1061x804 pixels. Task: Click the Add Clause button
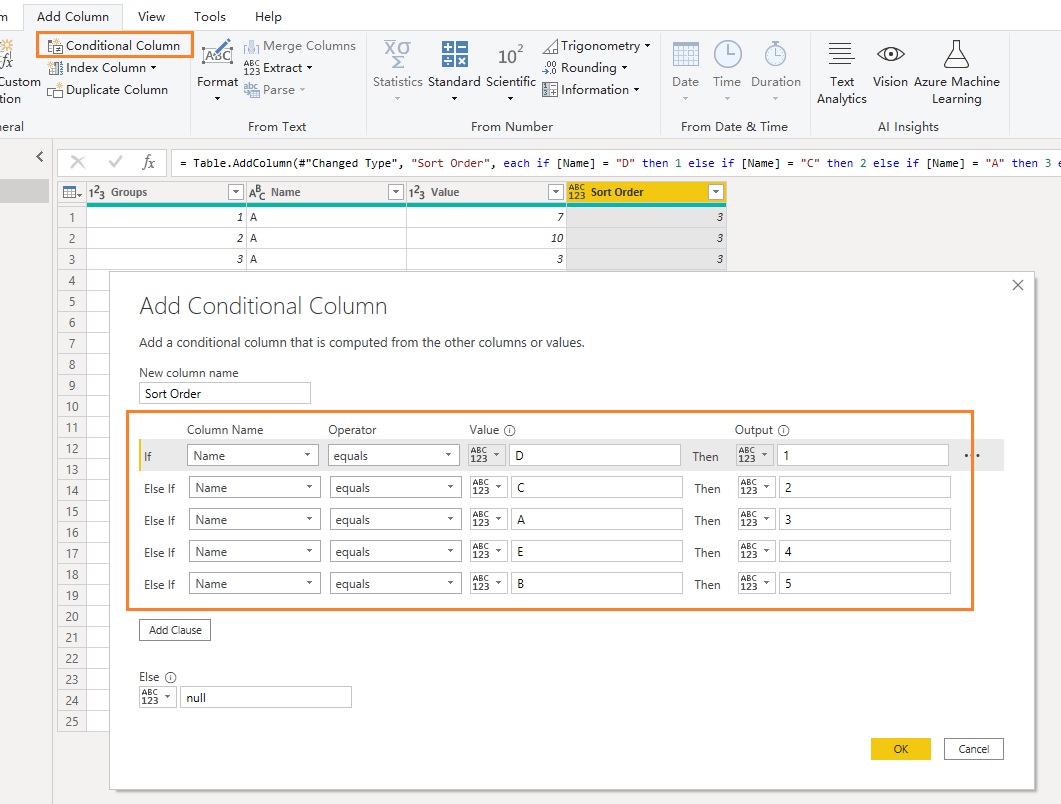[175, 630]
